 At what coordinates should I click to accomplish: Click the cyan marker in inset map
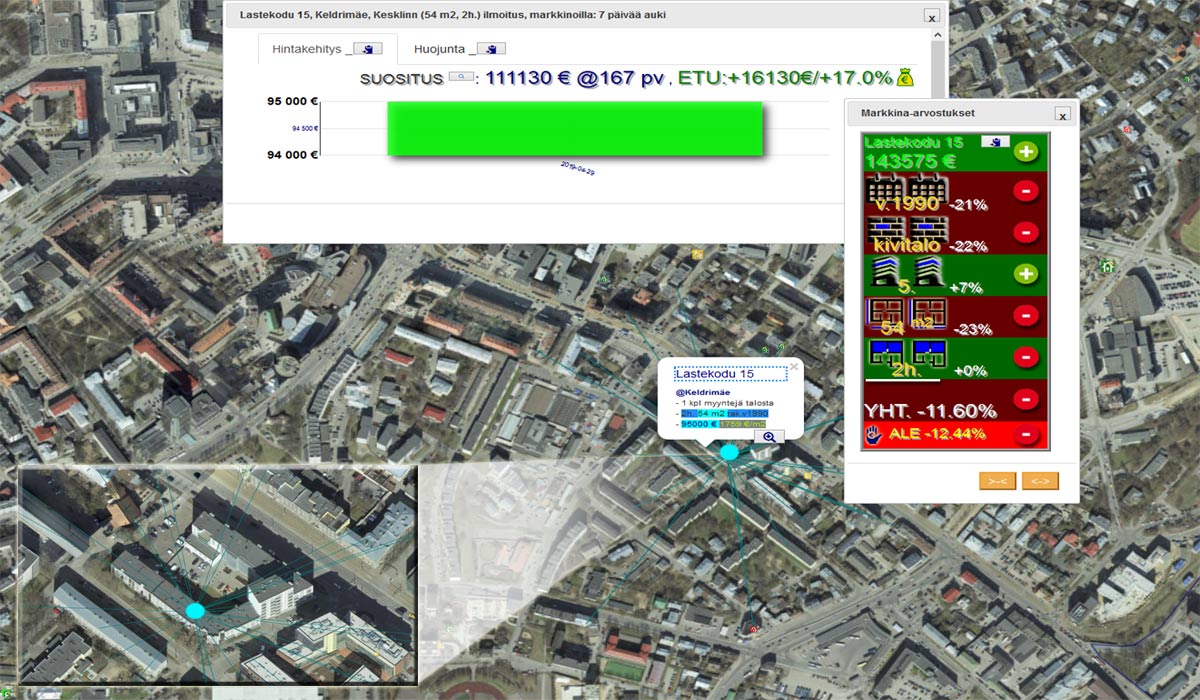coord(195,610)
